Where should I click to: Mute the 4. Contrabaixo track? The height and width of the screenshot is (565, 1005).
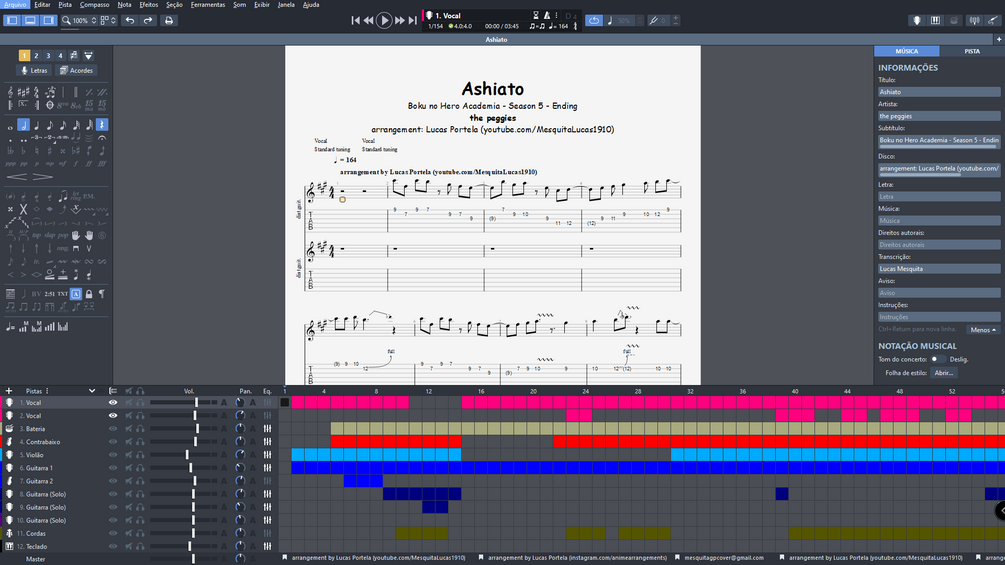pos(129,442)
